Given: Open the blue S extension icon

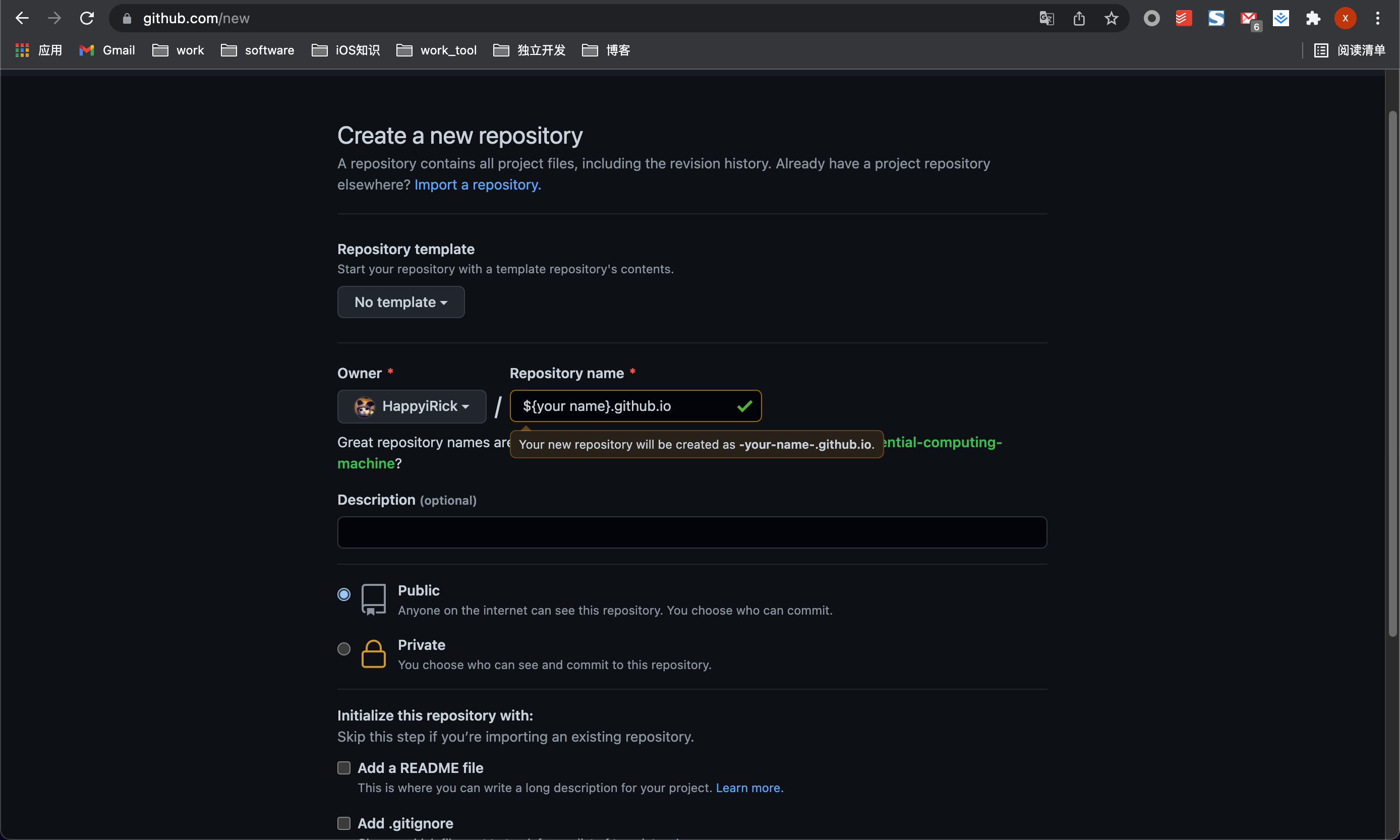Looking at the screenshot, I should click(1216, 19).
